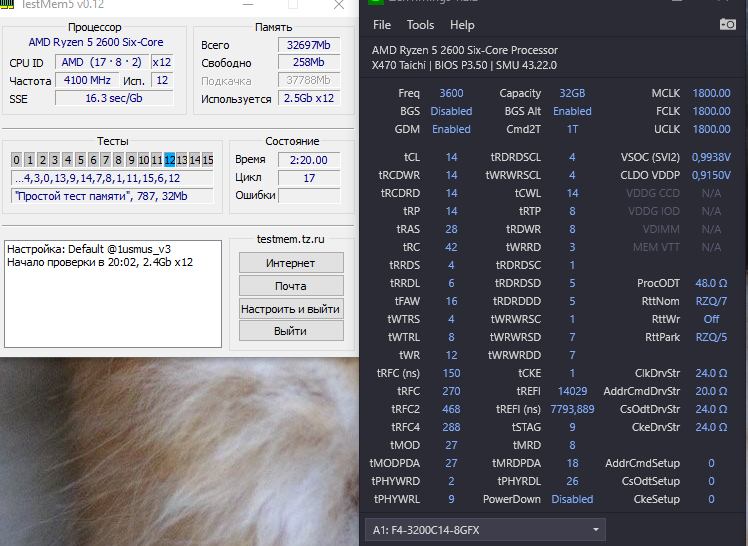
Task: Click the Настроить и выйти button
Action: 291,309
